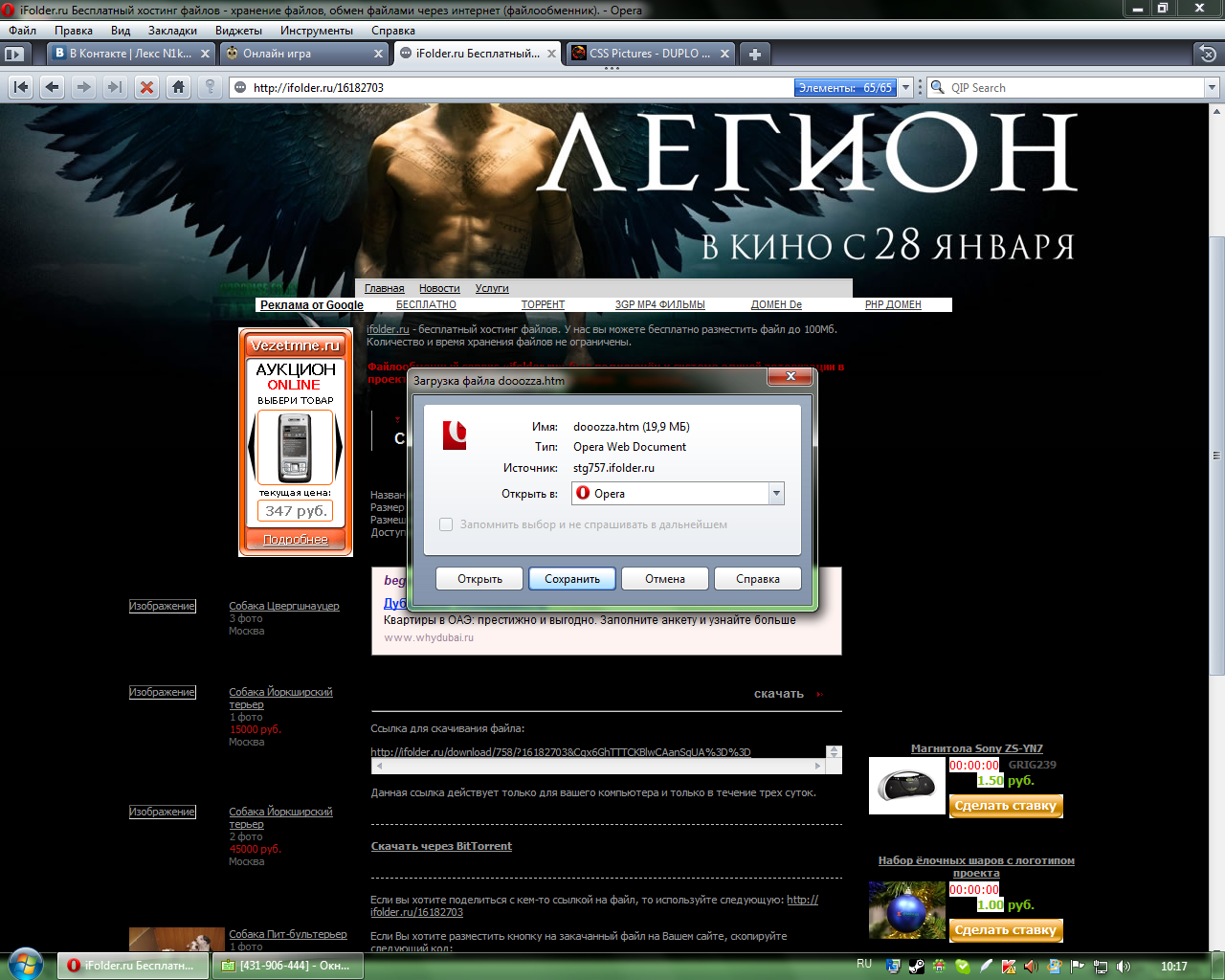Image resolution: width=1225 pixels, height=980 pixels.
Task: Close the CSS Pictures tab
Action: 724,54
